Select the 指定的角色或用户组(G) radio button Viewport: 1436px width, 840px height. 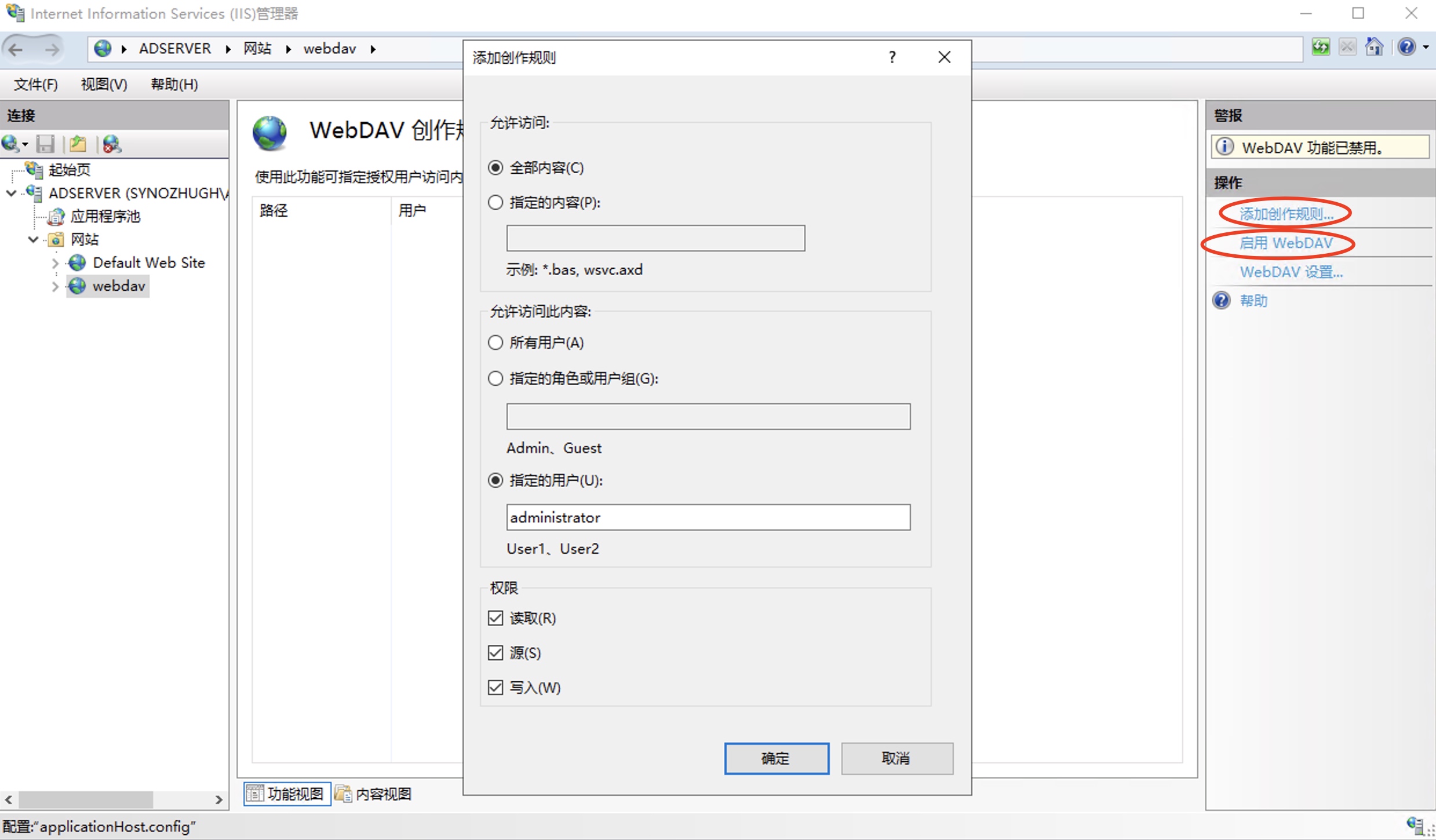[495, 379]
